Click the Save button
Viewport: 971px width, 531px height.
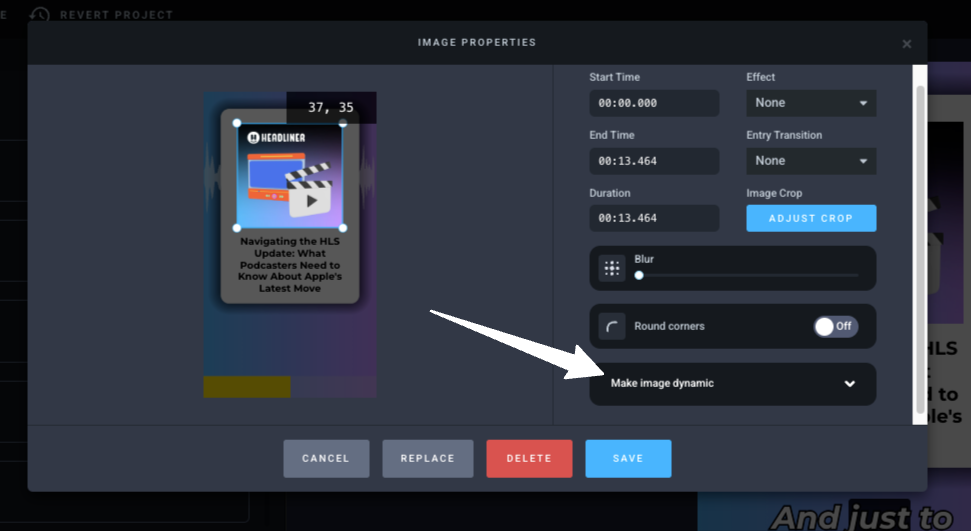pyautogui.click(x=628, y=459)
